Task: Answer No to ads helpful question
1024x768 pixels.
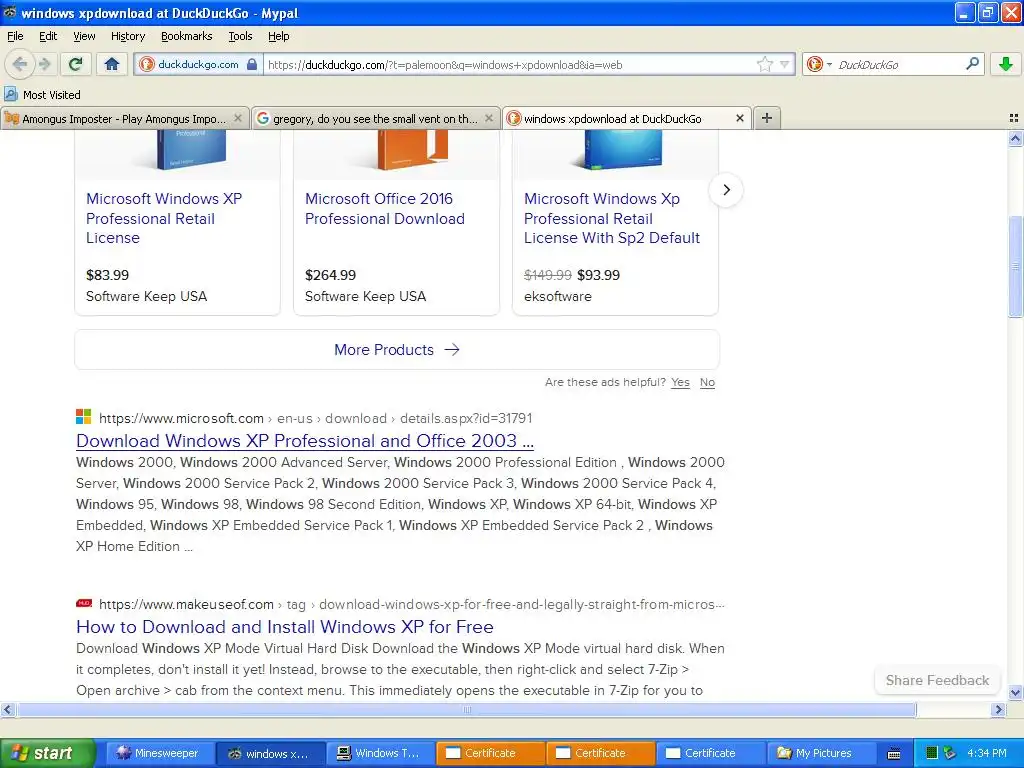Action: (707, 382)
